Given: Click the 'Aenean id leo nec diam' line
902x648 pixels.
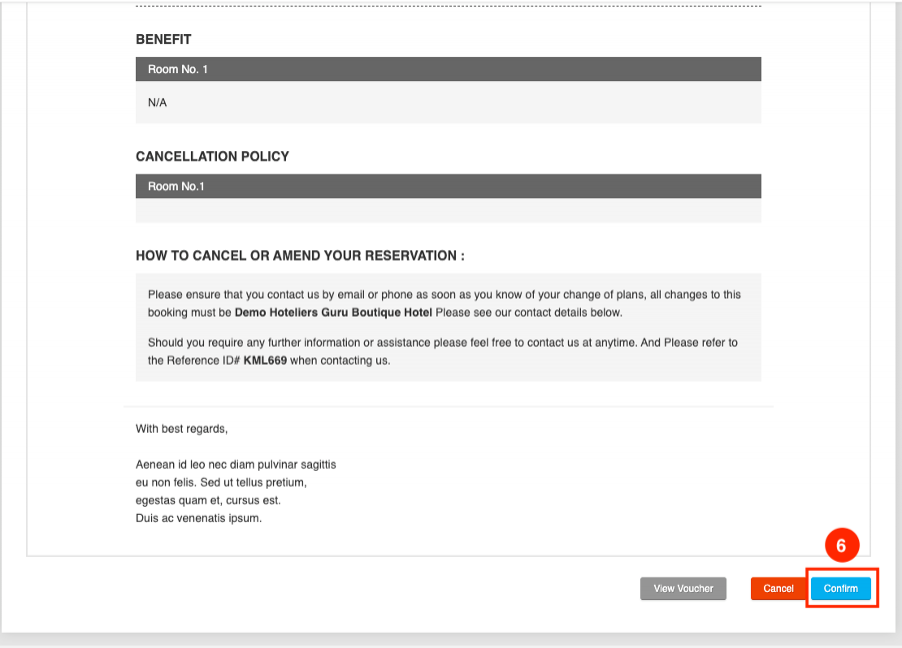Looking at the screenshot, I should tap(236, 465).
